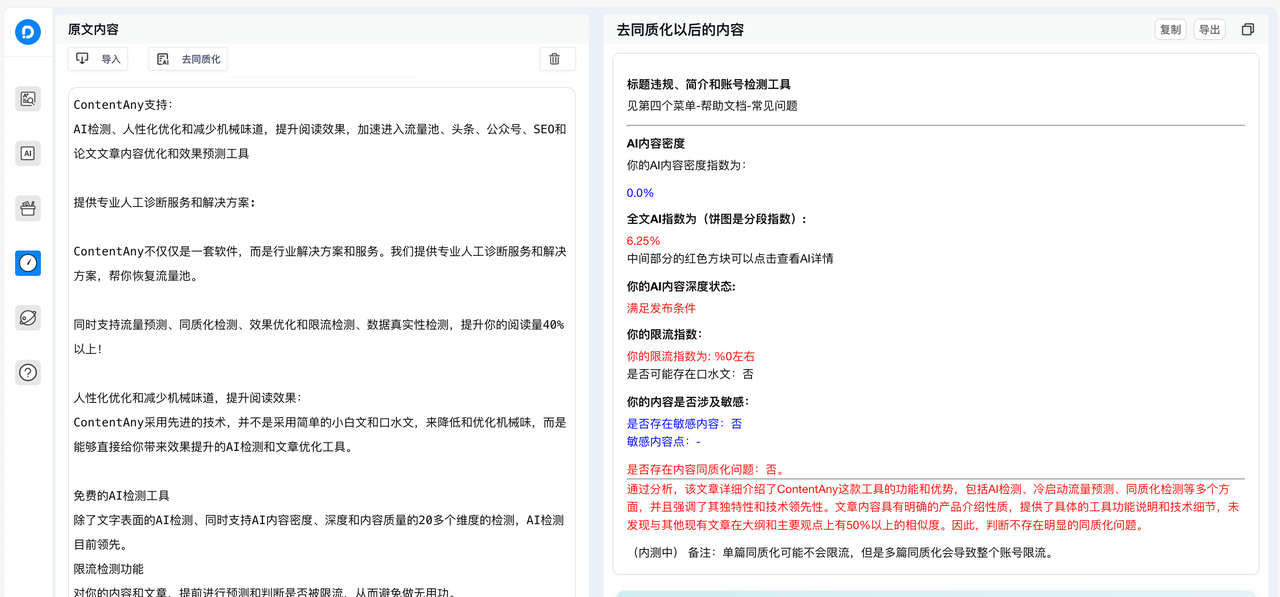Click the red 6.25% AI index value
This screenshot has height=597, width=1280.
643,241
